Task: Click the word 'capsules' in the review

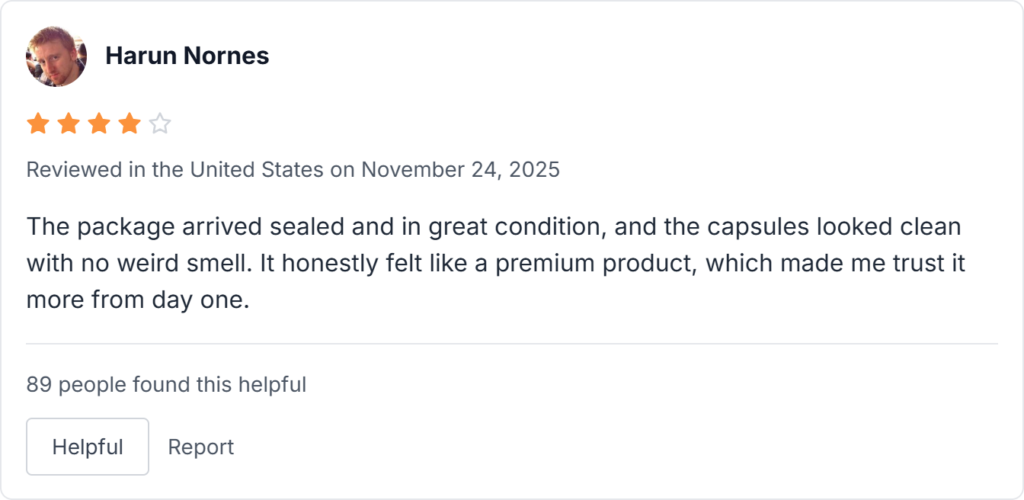Action: pos(774,227)
